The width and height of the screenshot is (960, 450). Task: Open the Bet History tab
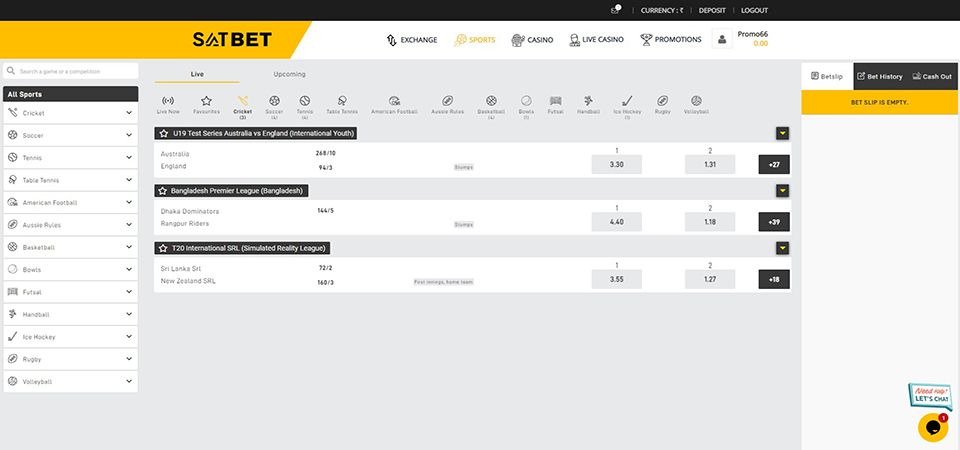coord(880,77)
